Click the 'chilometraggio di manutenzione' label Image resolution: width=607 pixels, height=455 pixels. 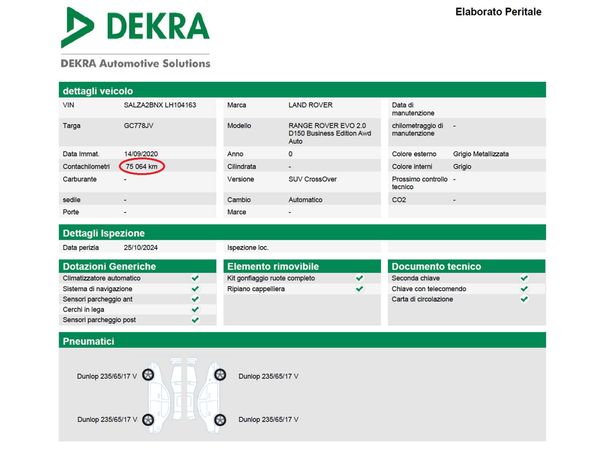point(417,129)
